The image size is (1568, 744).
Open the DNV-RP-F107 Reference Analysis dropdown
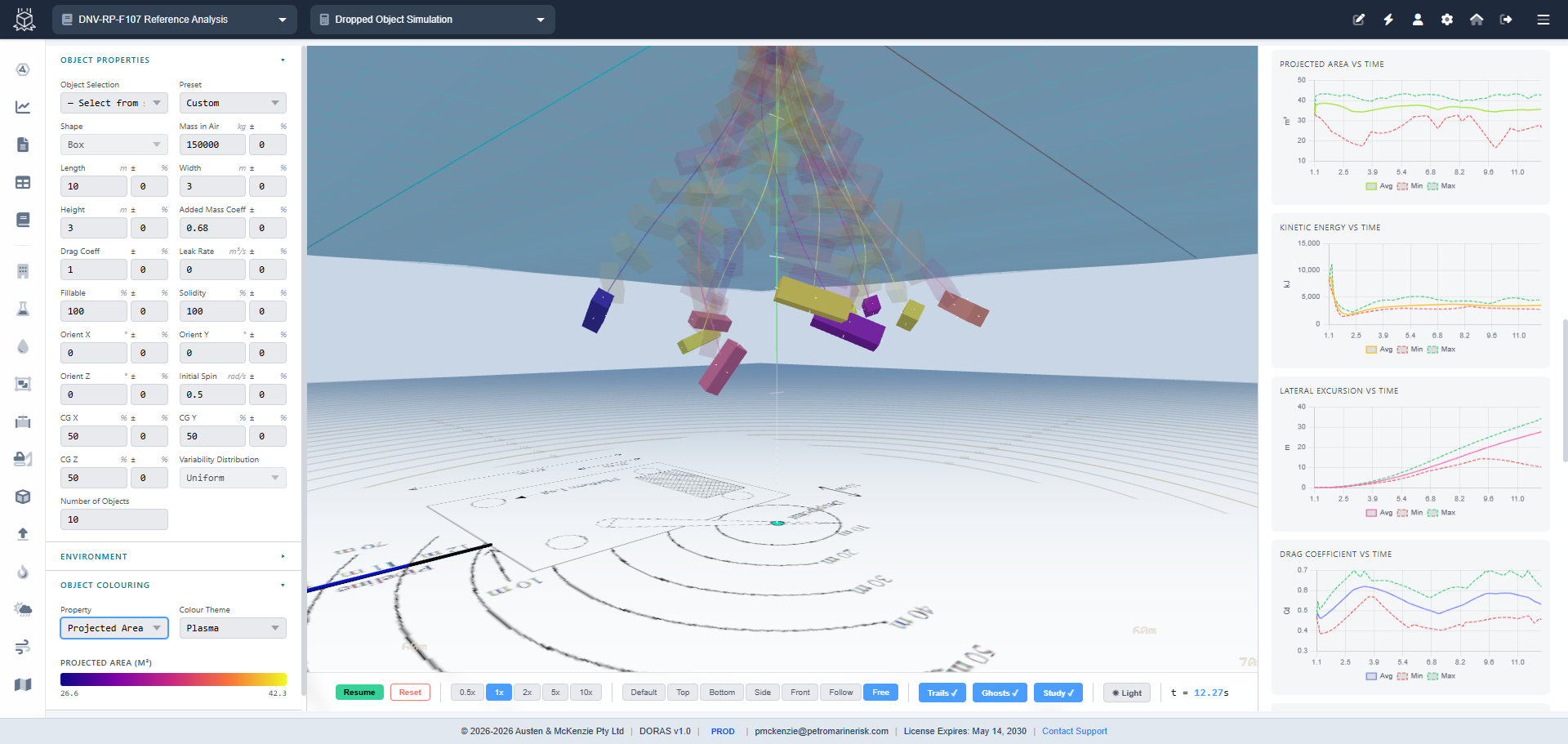pos(175,20)
